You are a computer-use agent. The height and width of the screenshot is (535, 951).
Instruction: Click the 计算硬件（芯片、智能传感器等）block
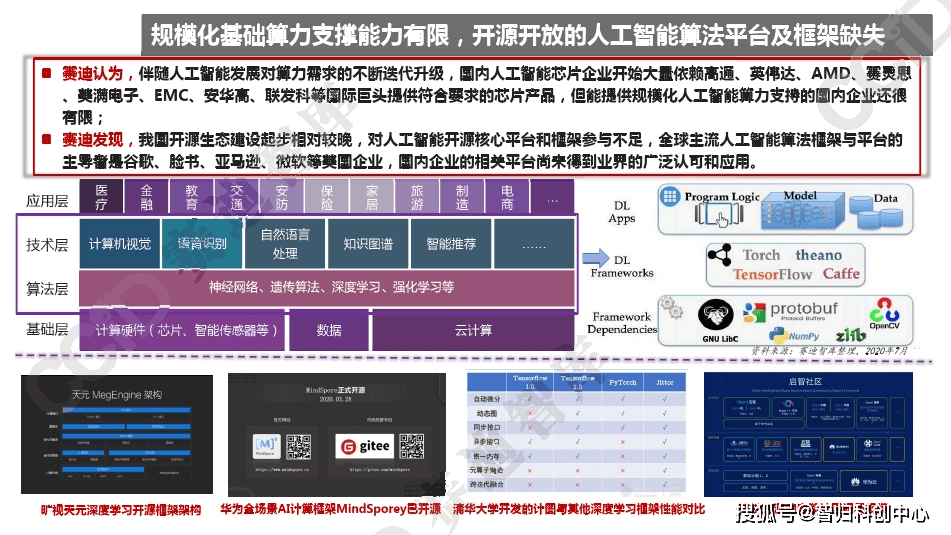point(182,330)
